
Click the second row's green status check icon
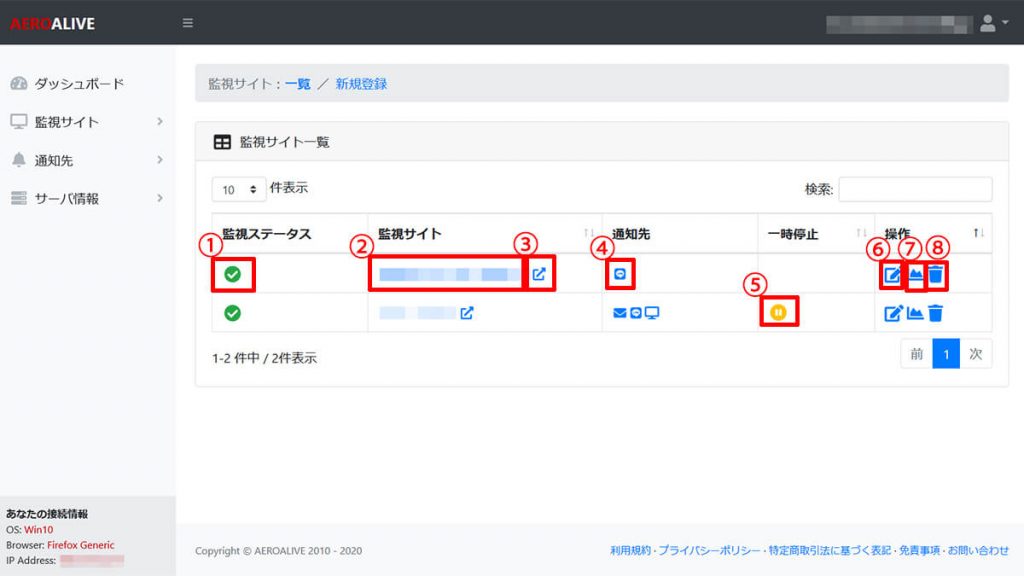(x=232, y=313)
